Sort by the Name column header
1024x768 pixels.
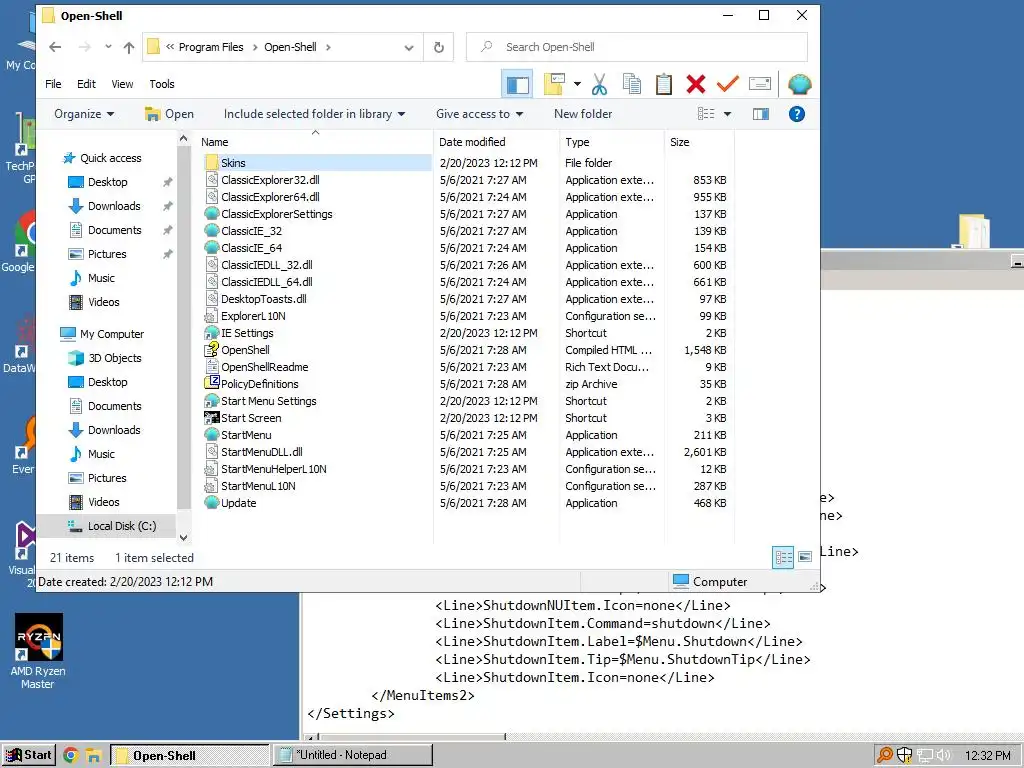coord(215,142)
